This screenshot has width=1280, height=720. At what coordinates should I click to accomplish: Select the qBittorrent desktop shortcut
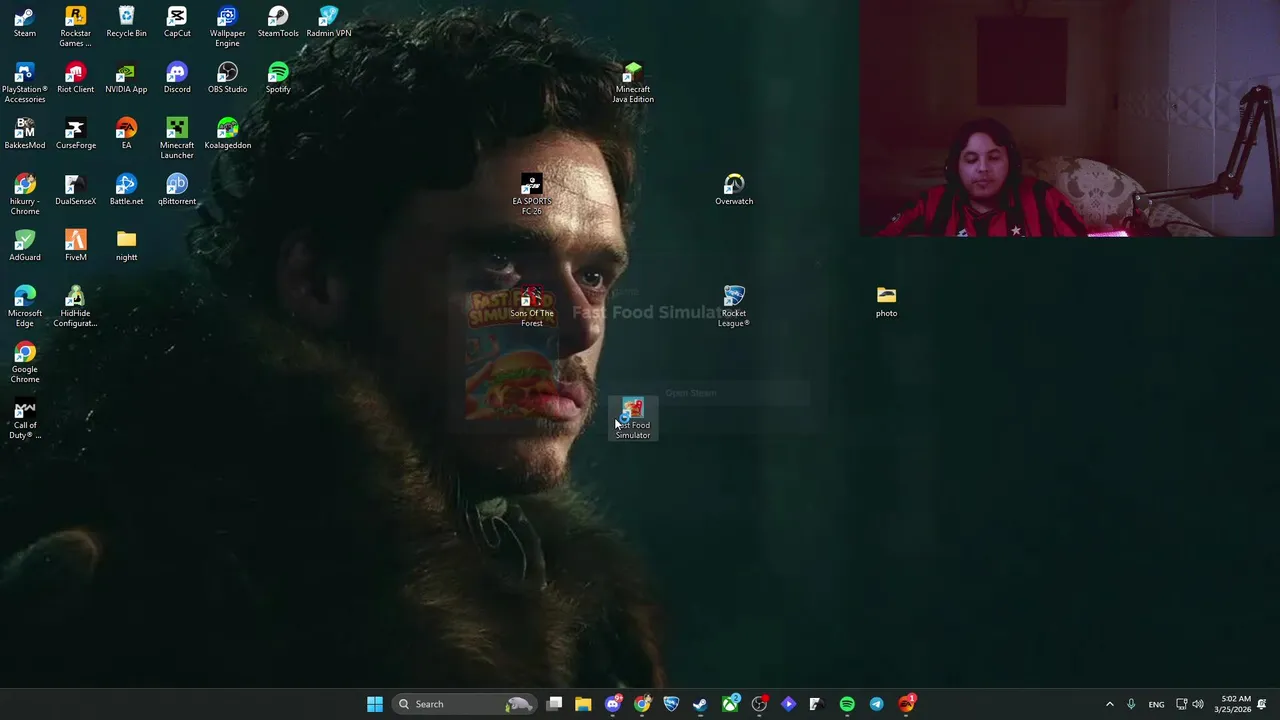177,190
